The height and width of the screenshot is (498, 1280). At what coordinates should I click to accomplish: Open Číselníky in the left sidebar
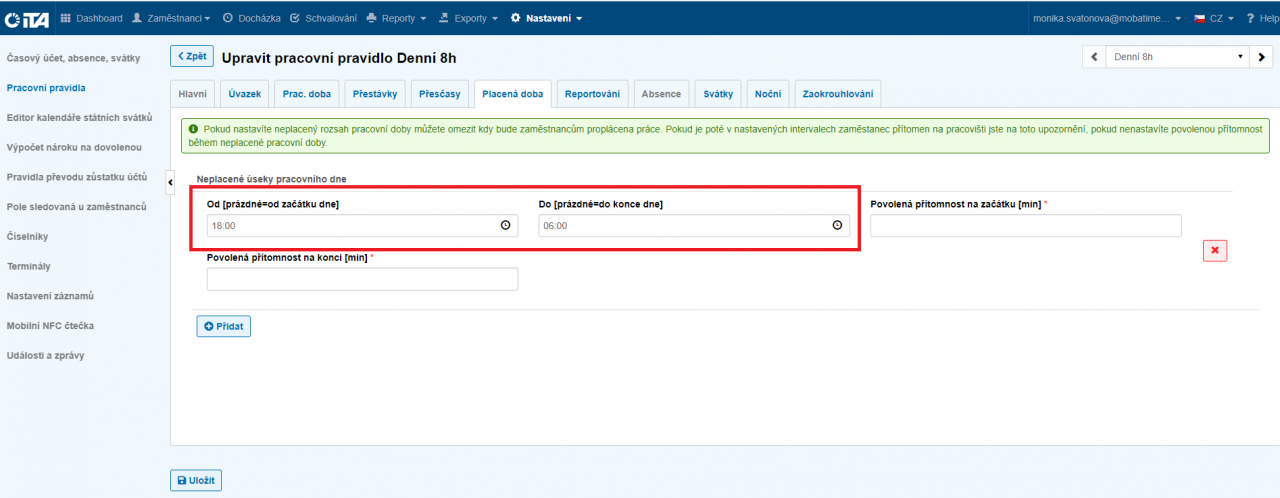[x=28, y=236]
